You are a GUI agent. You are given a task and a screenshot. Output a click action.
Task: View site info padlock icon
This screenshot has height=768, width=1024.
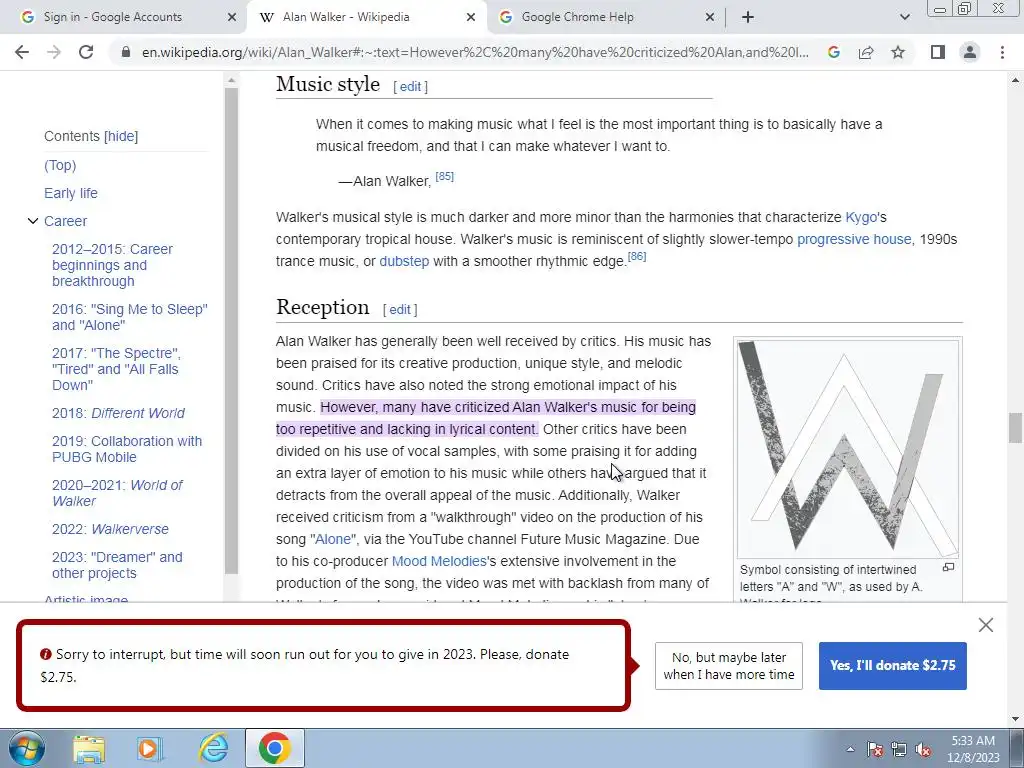(126, 52)
